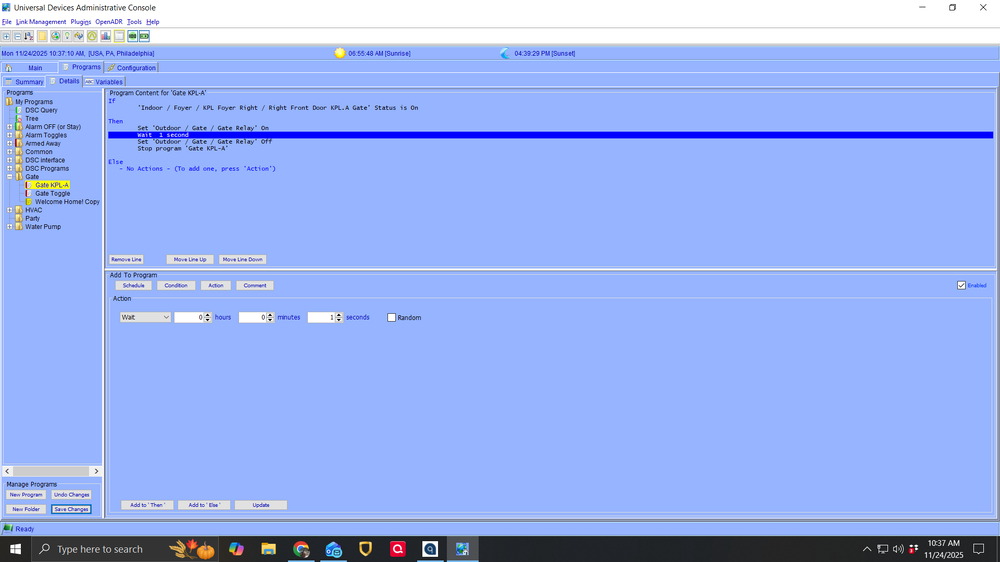Click the collapse-all minus toolbar icon
The height and width of the screenshot is (562, 1000).
tap(17, 36)
